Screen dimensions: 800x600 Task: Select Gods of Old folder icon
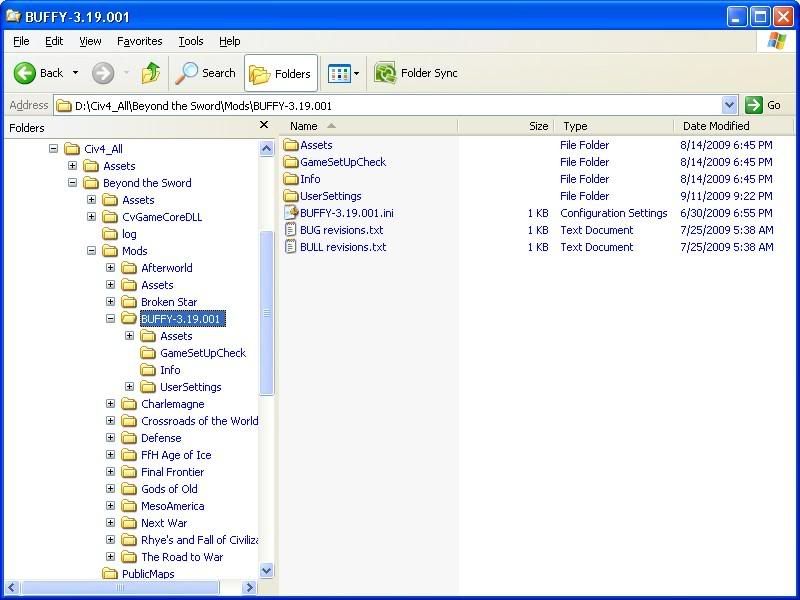click(x=129, y=489)
